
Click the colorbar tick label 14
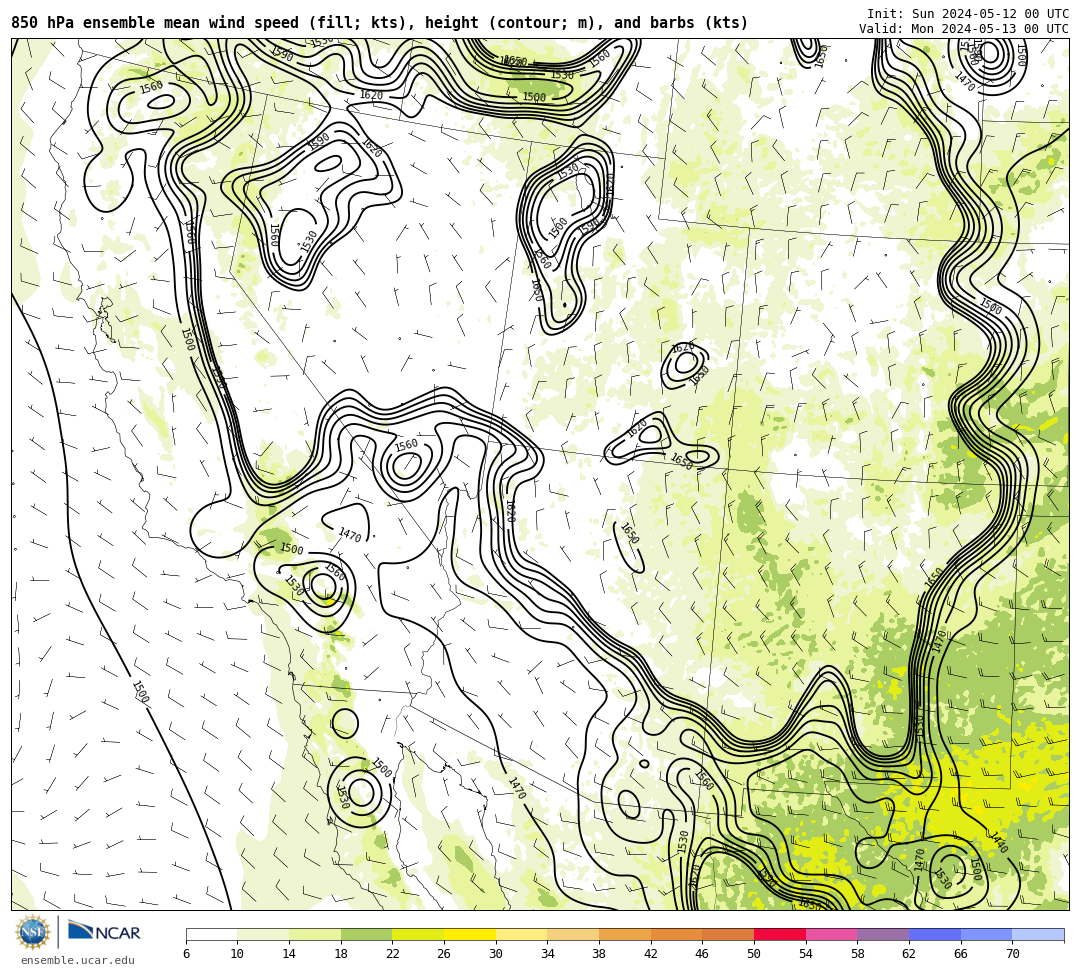(x=289, y=954)
